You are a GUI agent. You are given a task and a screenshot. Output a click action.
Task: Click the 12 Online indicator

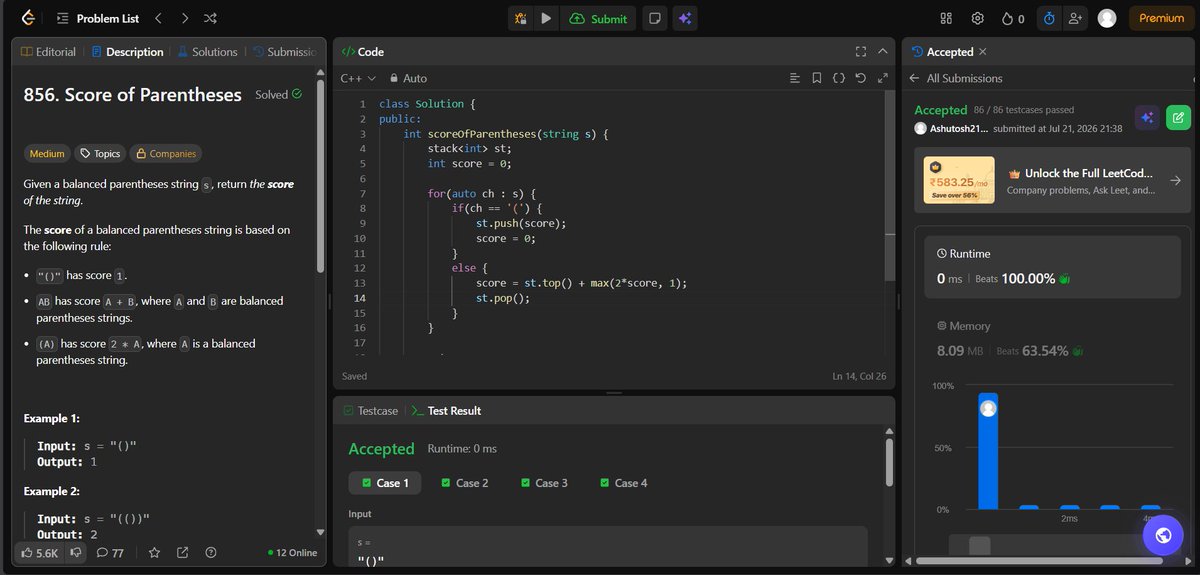pos(291,552)
